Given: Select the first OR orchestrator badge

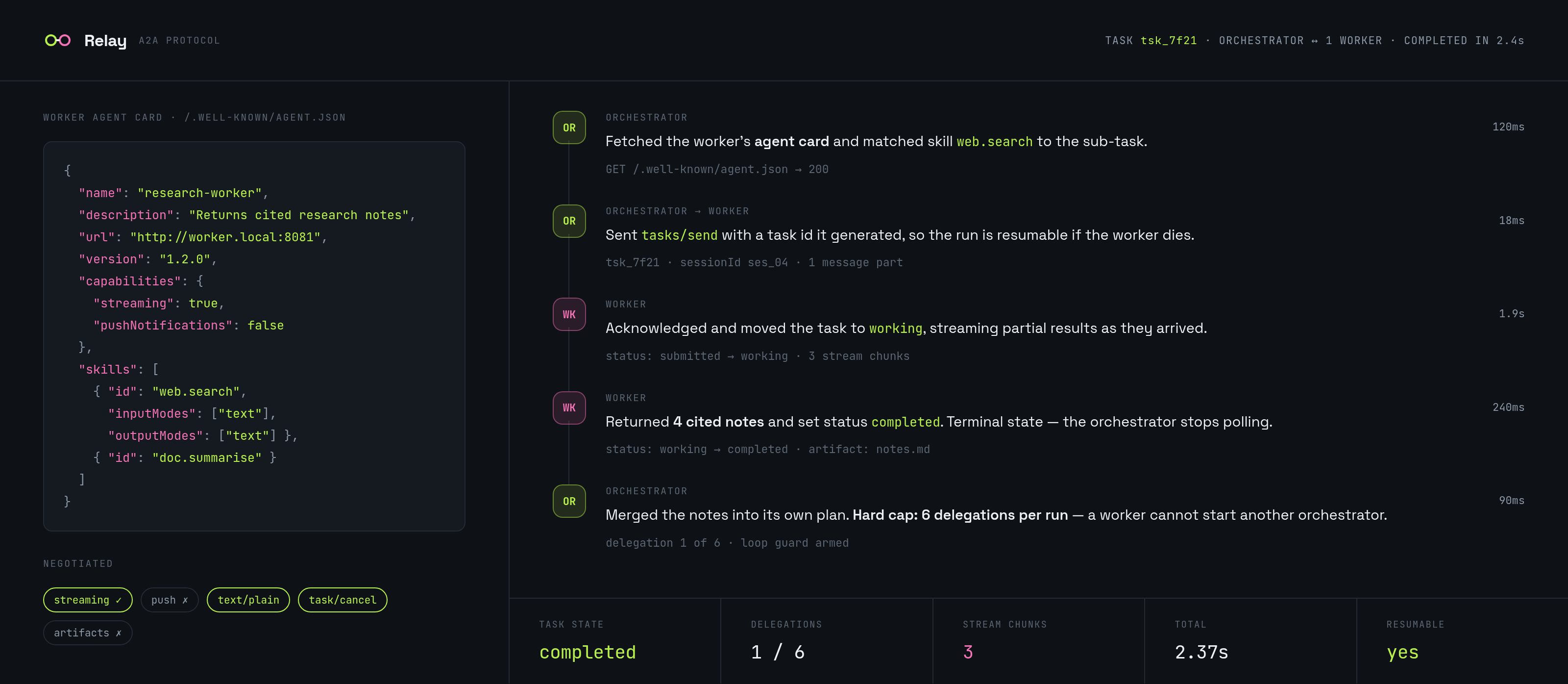Looking at the screenshot, I should 569,127.
